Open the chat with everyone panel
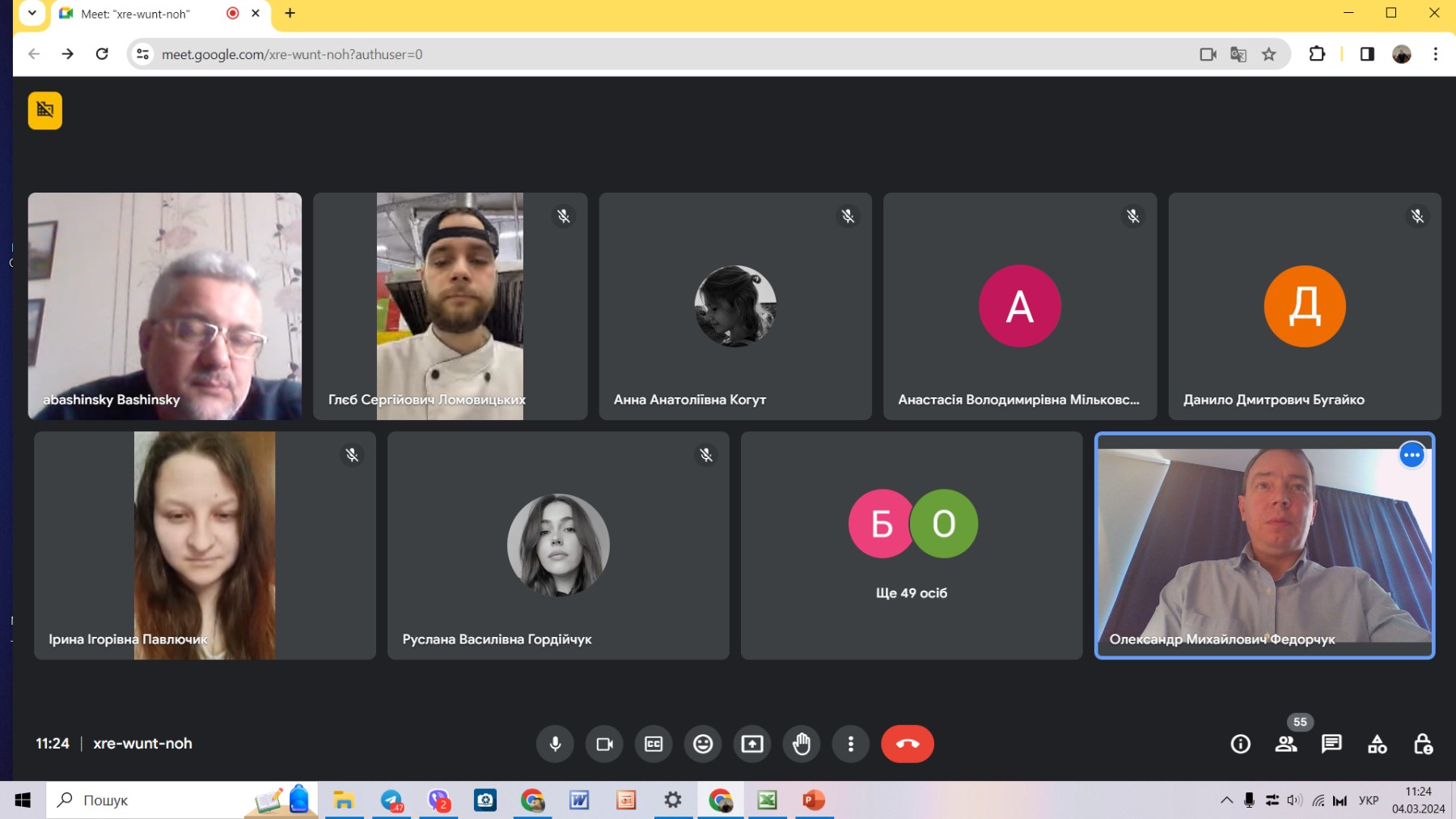1456x819 pixels. pyautogui.click(x=1331, y=744)
